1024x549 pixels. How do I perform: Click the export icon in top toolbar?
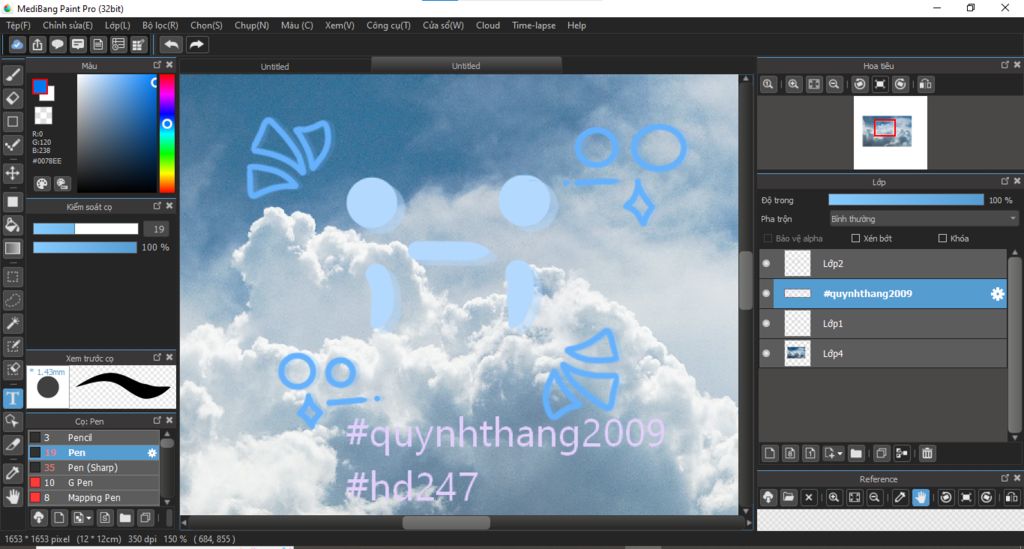pyautogui.click(x=37, y=44)
